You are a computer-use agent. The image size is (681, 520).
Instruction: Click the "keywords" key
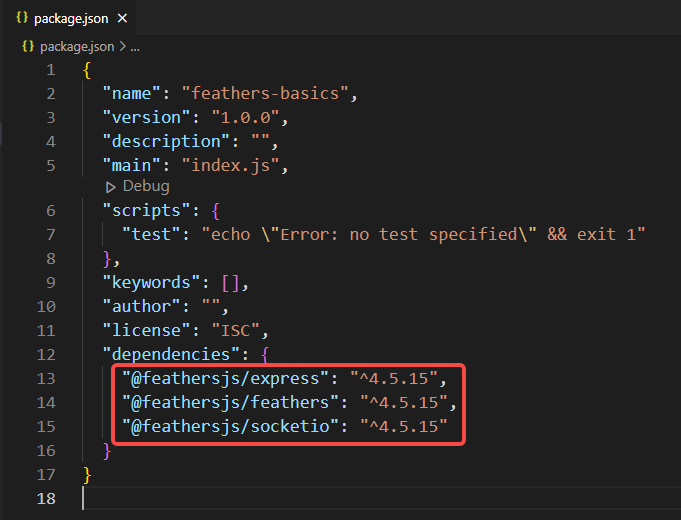(x=151, y=283)
